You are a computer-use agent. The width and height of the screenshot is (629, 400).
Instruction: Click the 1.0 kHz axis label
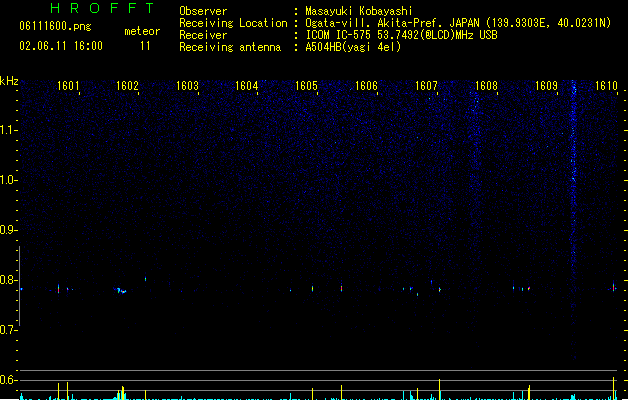pyautogui.click(x=8, y=180)
